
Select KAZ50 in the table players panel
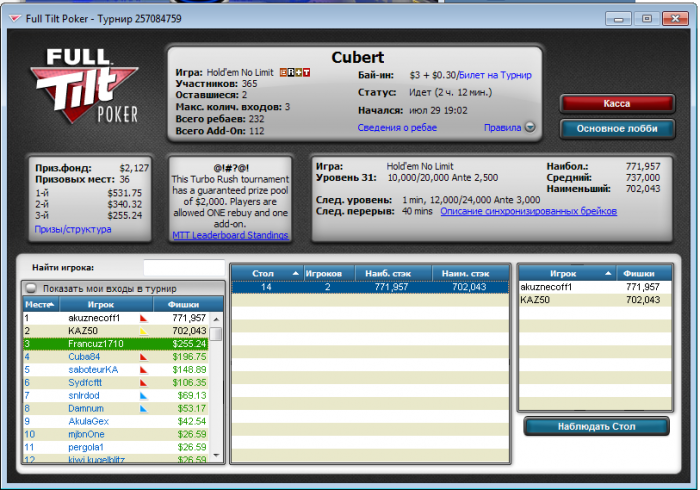pyautogui.click(x=595, y=300)
